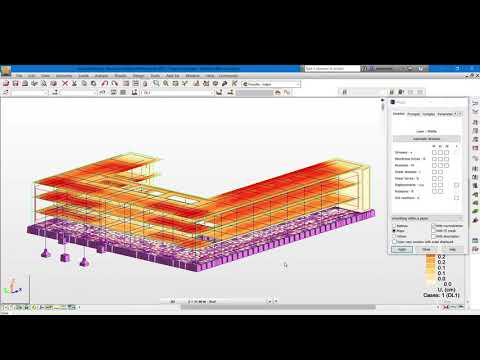The image size is (480, 360).
Task: Expand the Smoothing within a panel dropdown
Action: [x=427, y=218]
